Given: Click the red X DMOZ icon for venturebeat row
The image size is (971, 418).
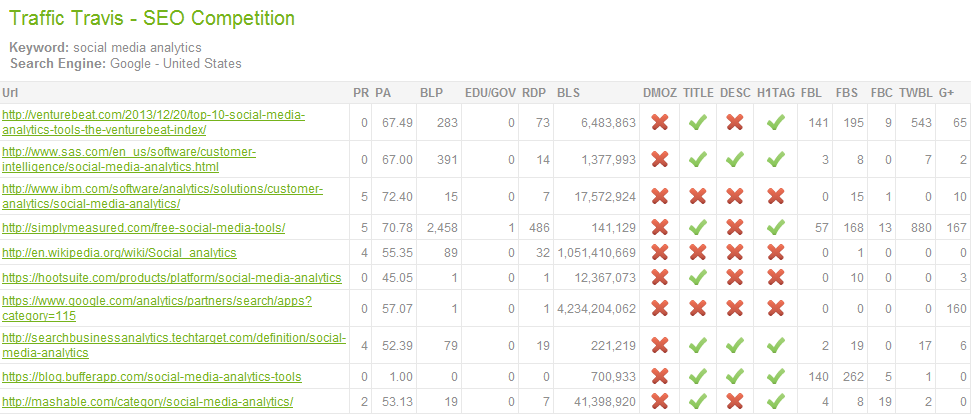Looking at the screenshot, I should pos(660,123).
